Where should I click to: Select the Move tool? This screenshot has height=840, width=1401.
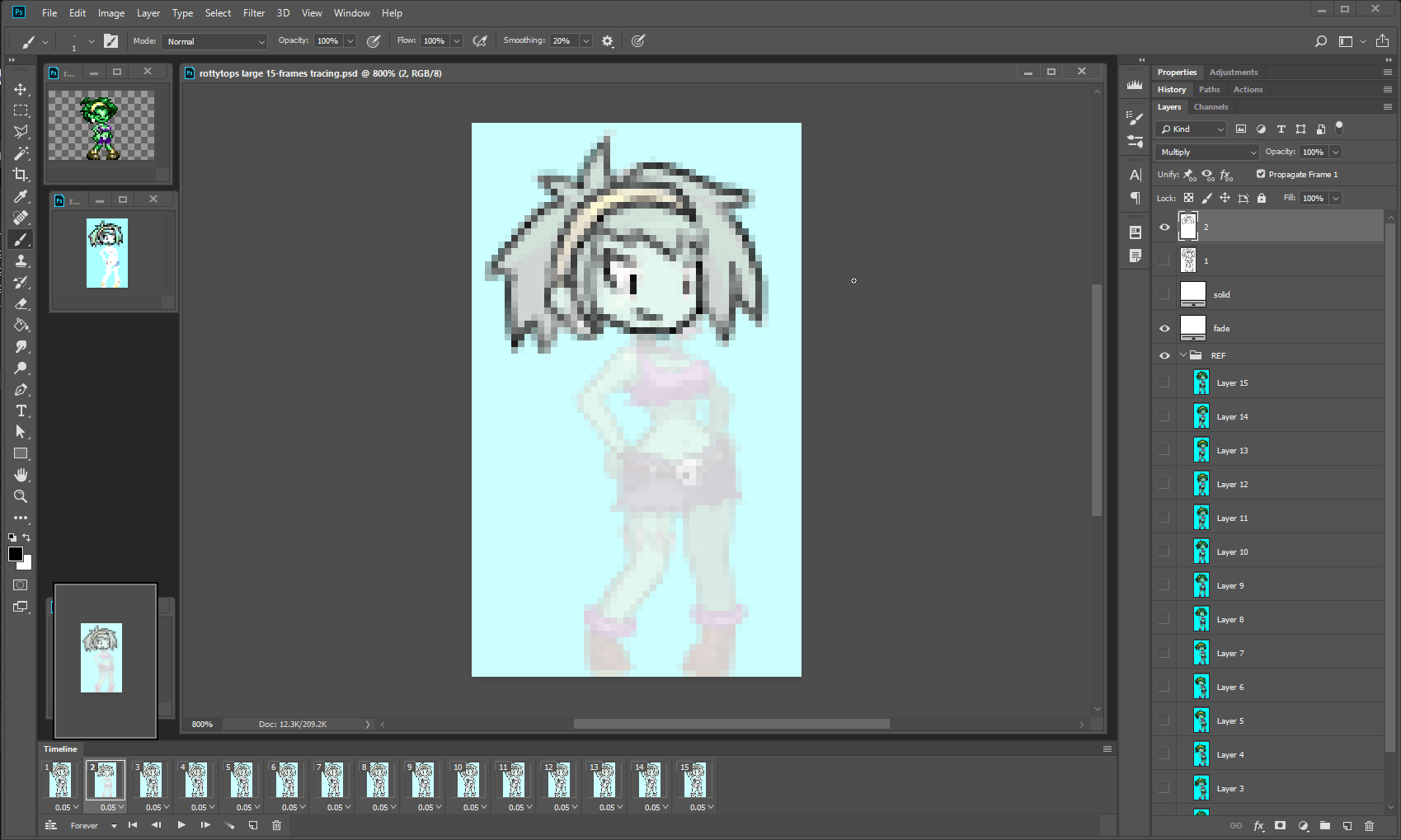pos(21,89)
